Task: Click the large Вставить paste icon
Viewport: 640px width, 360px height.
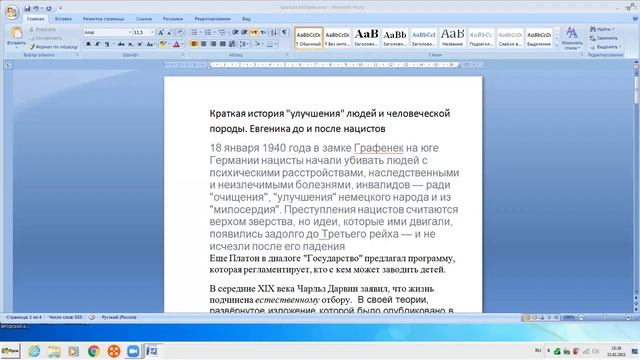Action: [x=16, y=33]
